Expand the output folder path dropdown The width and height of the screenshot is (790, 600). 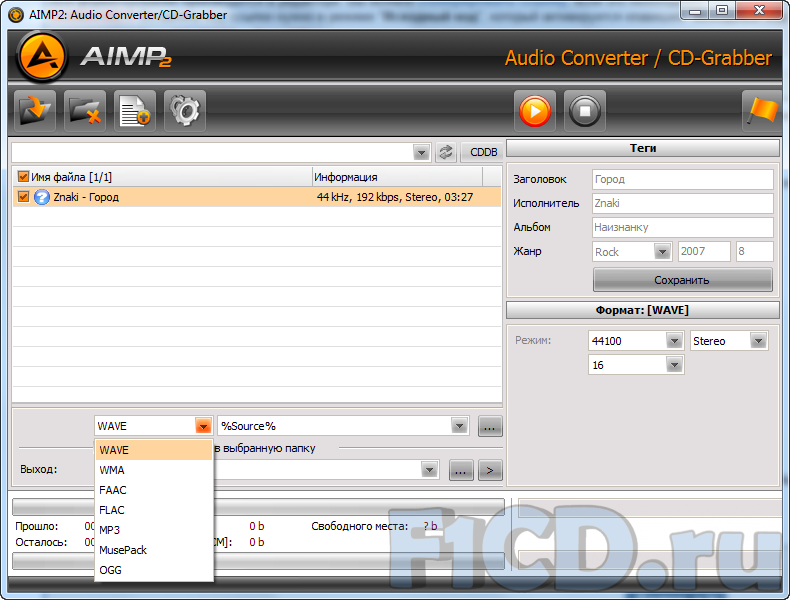[x=429, y=471]
